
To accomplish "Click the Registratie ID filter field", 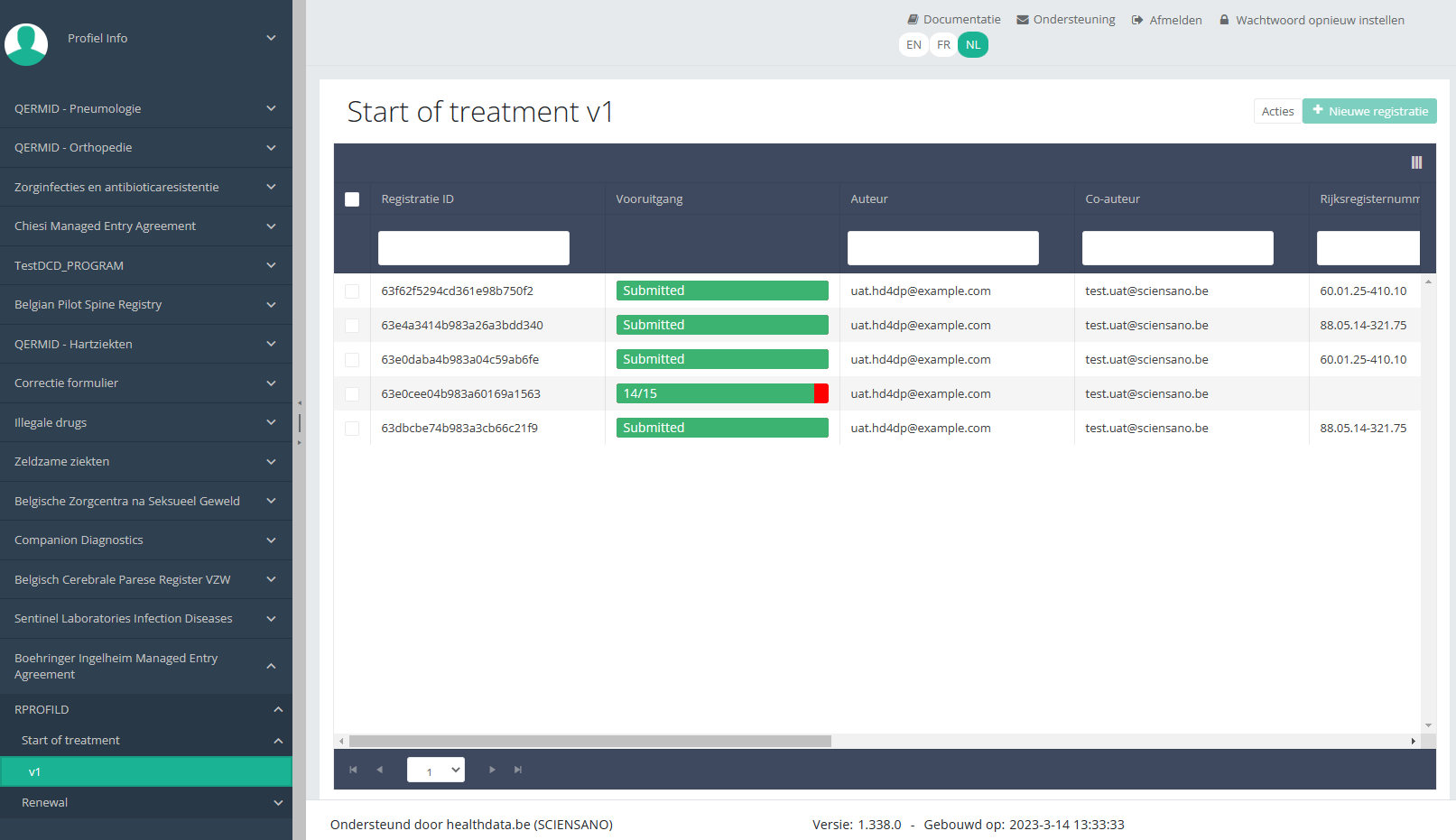I will (x=473, y=248).
